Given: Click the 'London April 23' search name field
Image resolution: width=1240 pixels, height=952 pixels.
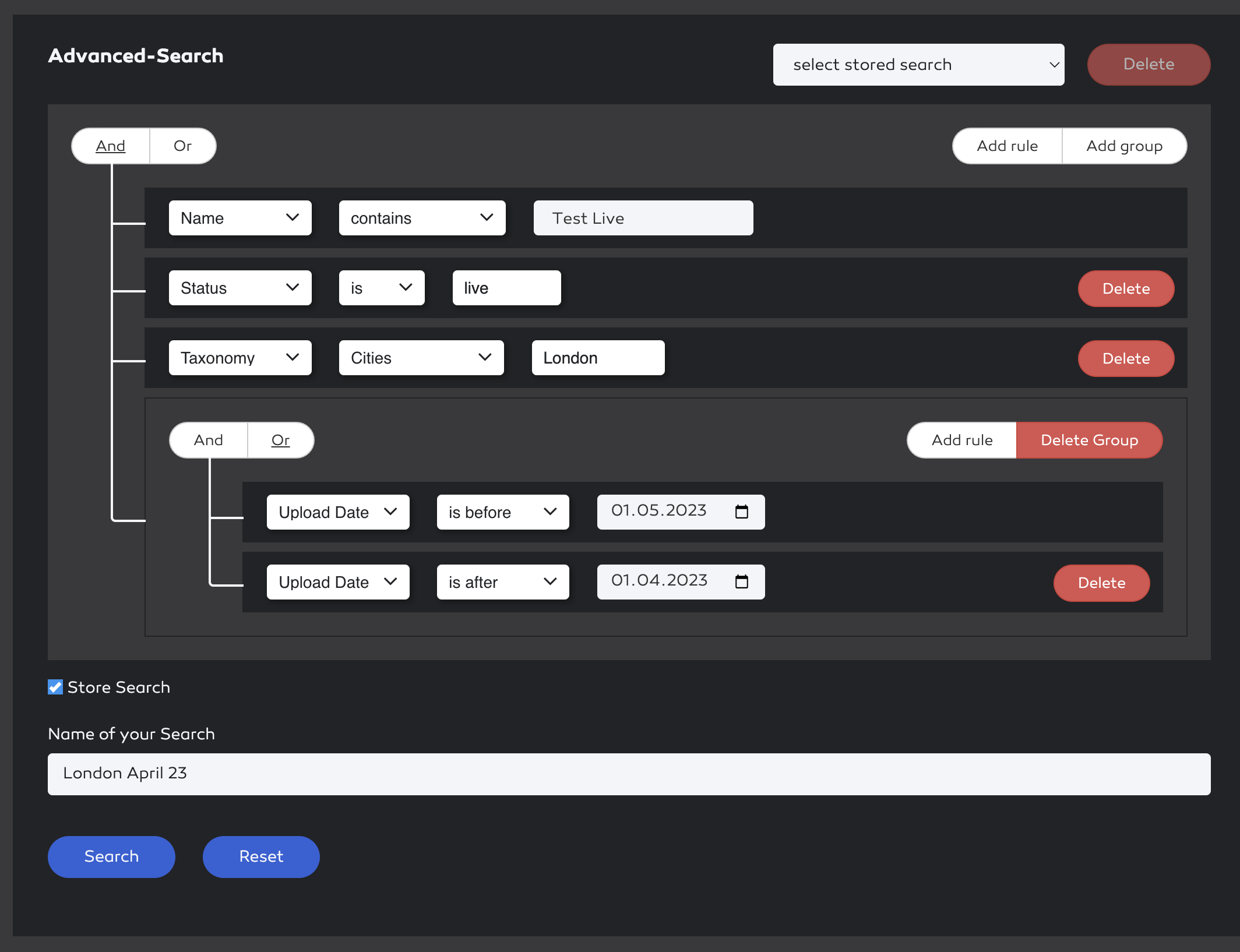Looking at the screenshot, I should coord(629,774).
